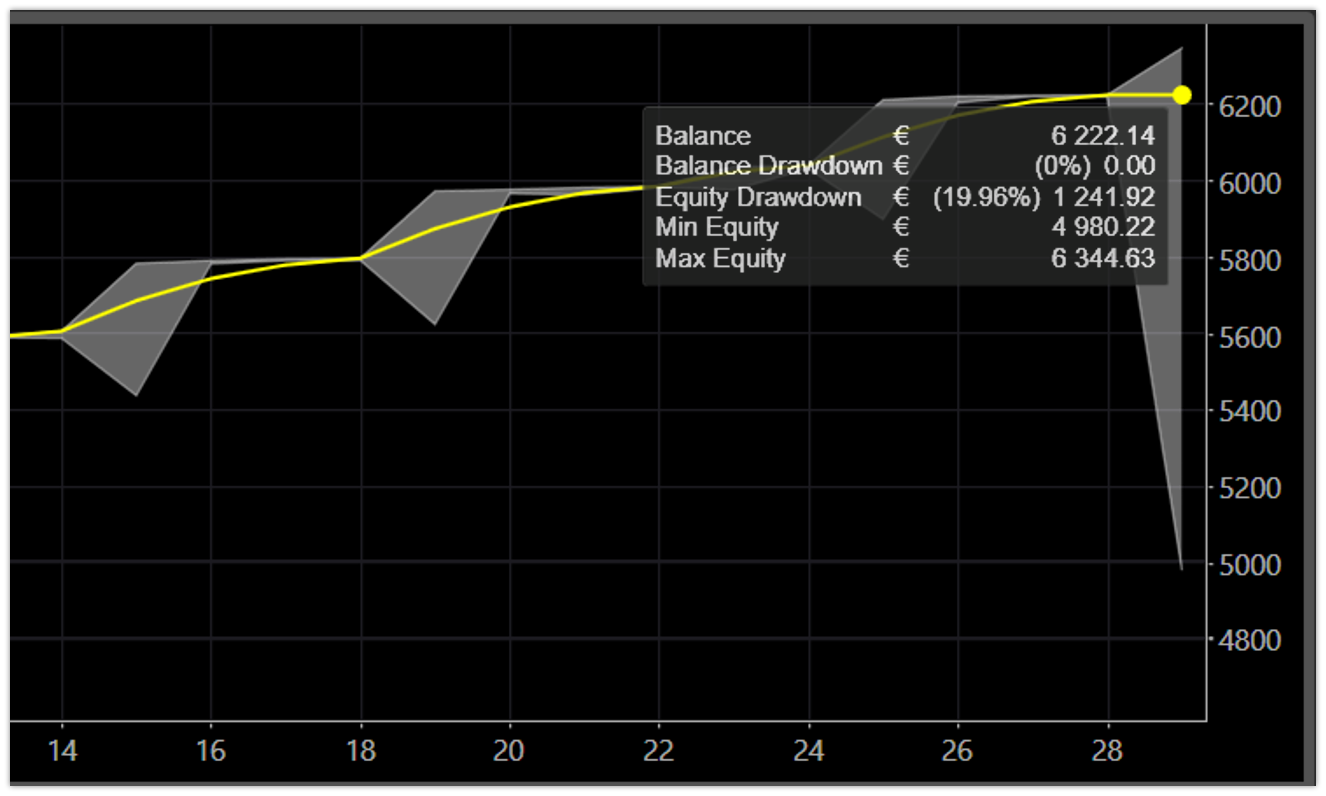Click the 20 label on horizontal axis
The width and height of the screenshot is (1326, 796).
[x=509, y=751]
